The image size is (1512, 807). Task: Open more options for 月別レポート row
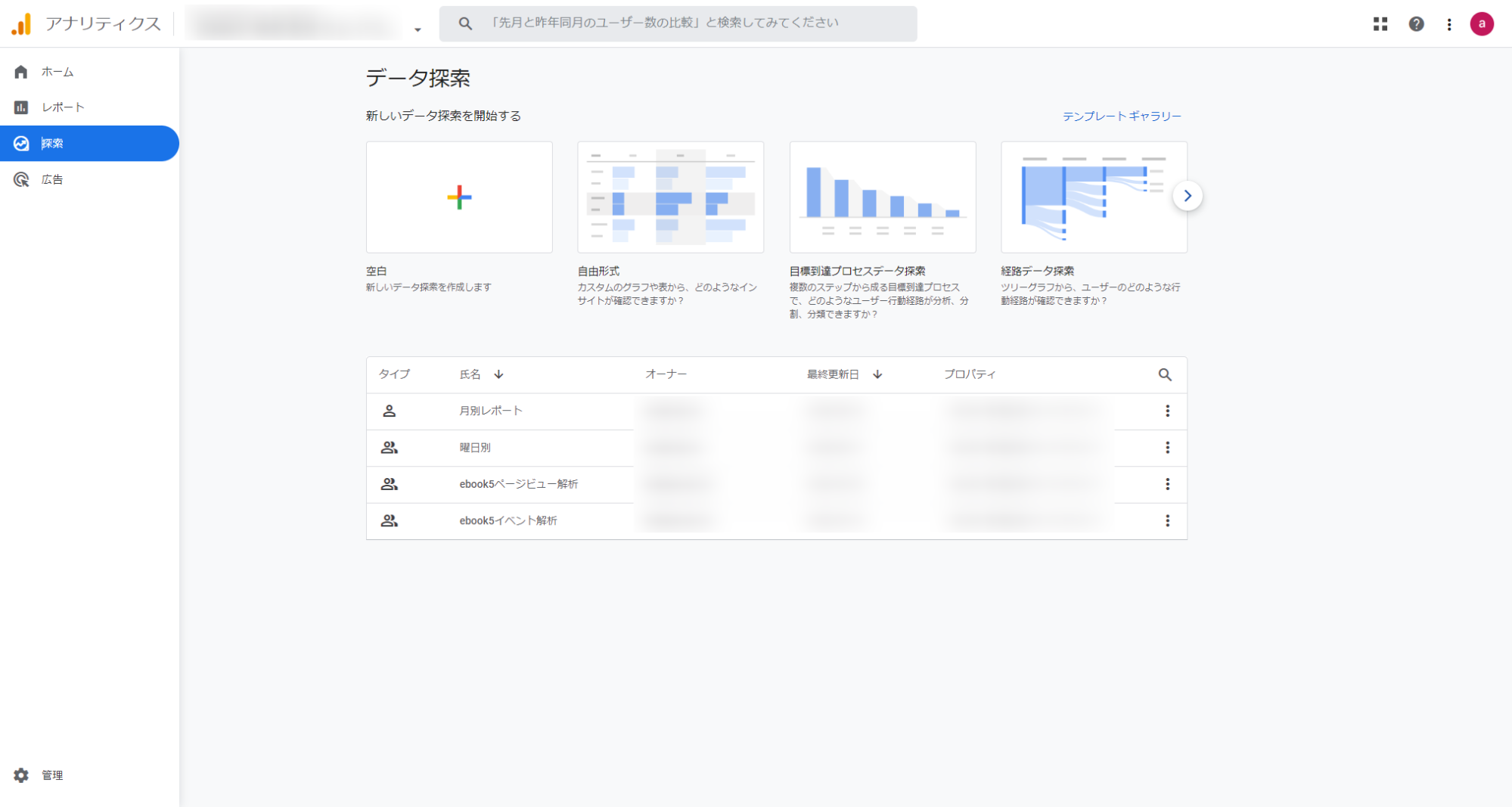click(x=1167, y=411)
